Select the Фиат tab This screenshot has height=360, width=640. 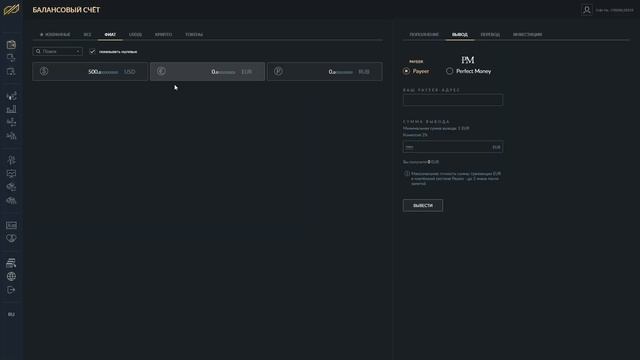click(x=110, y=35)
